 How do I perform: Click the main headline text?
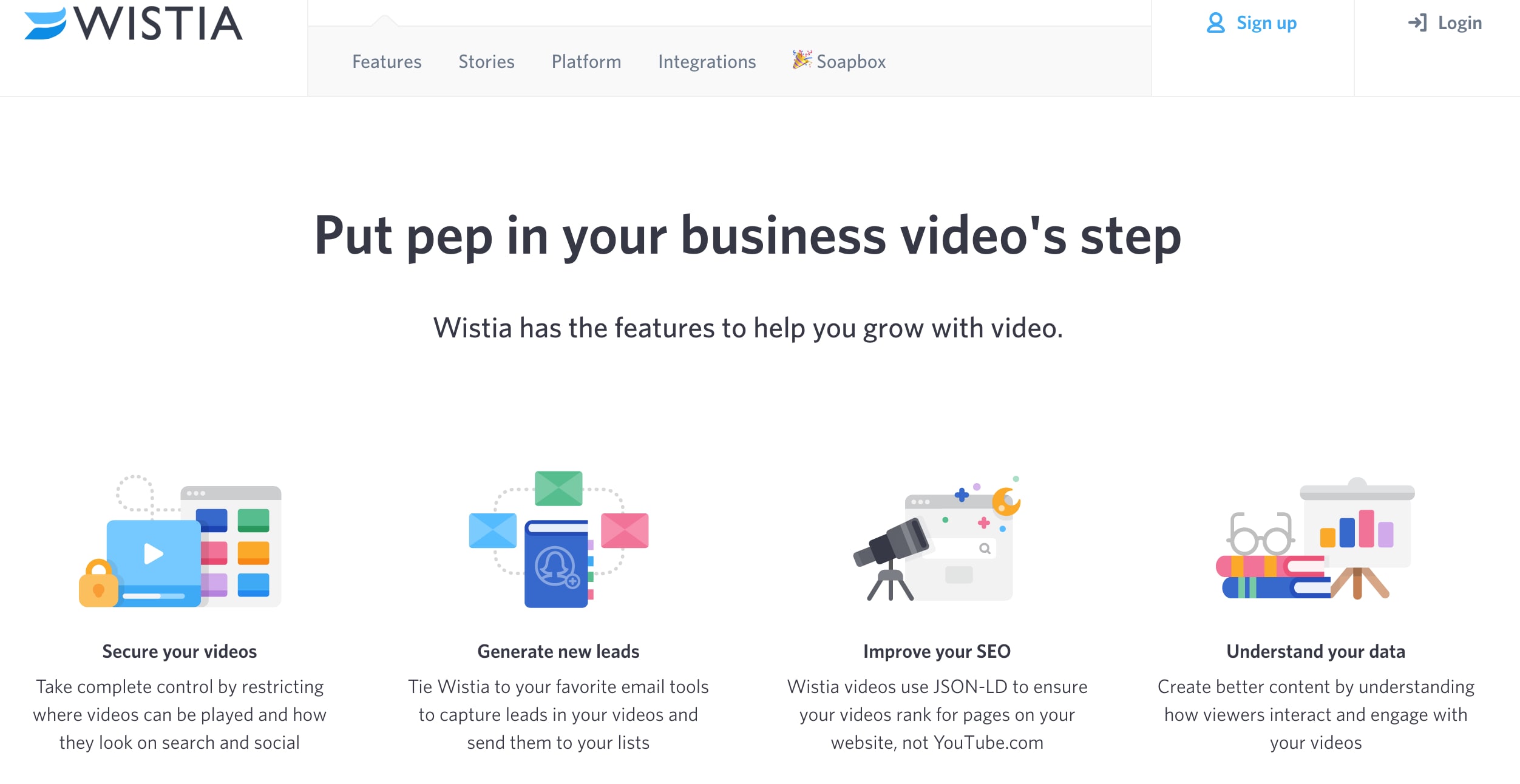tap(748, 237)
